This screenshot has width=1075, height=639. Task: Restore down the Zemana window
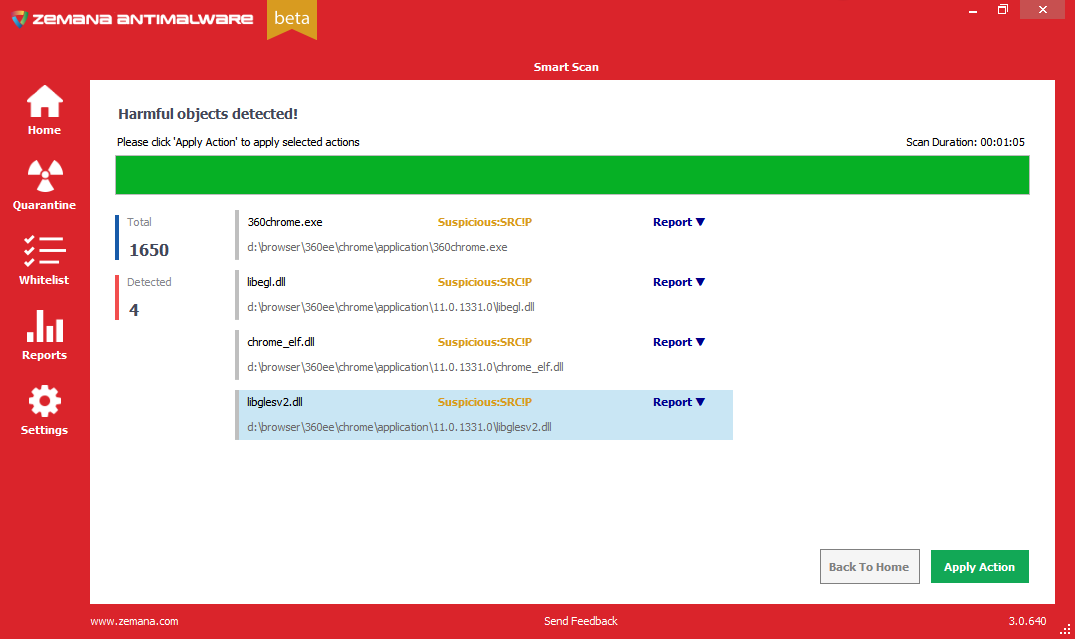click(x=1003, y=10)
